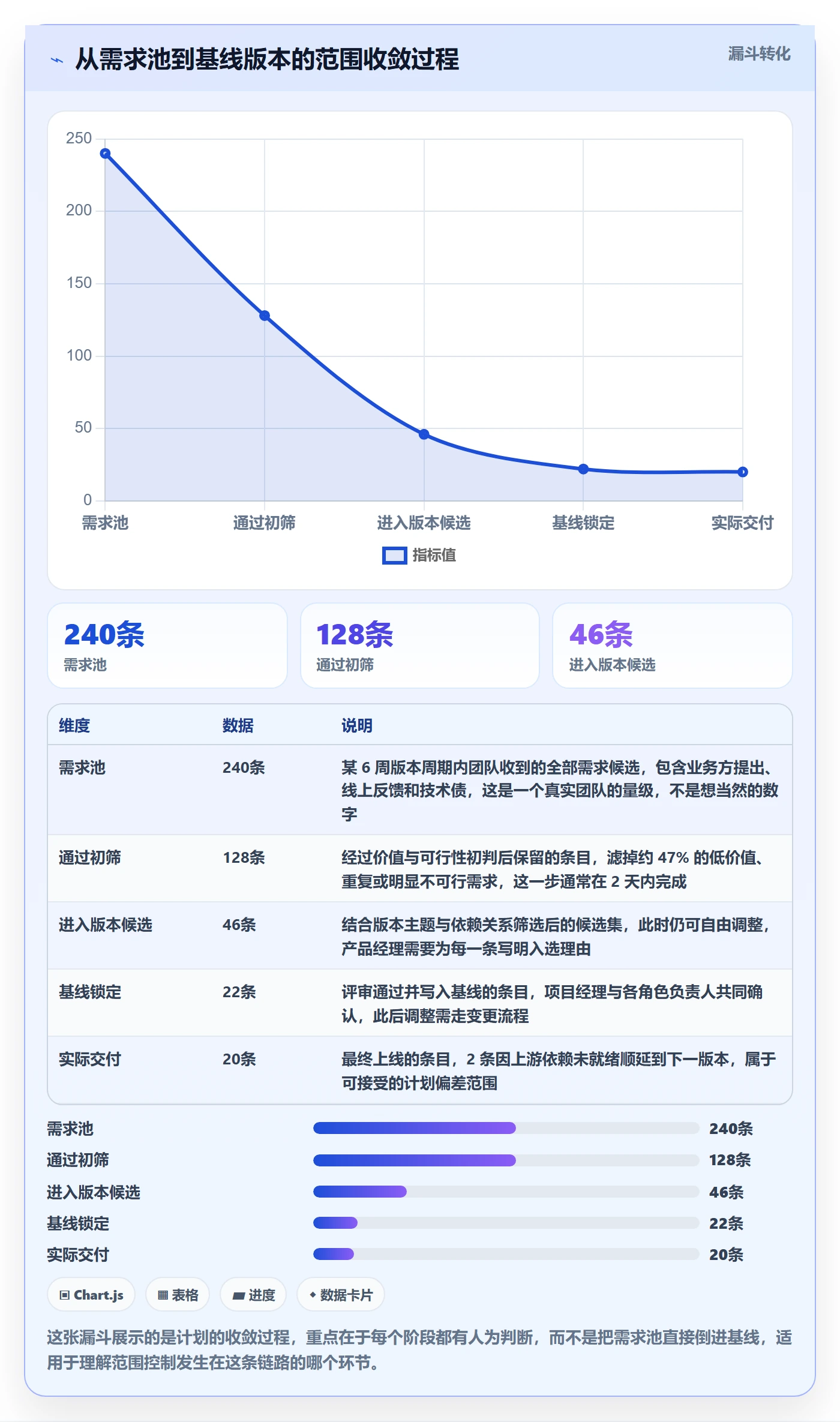Click the 基线锁定 progress bar
This screenshot has width=840, height=1422.
tap(506, 1223)
